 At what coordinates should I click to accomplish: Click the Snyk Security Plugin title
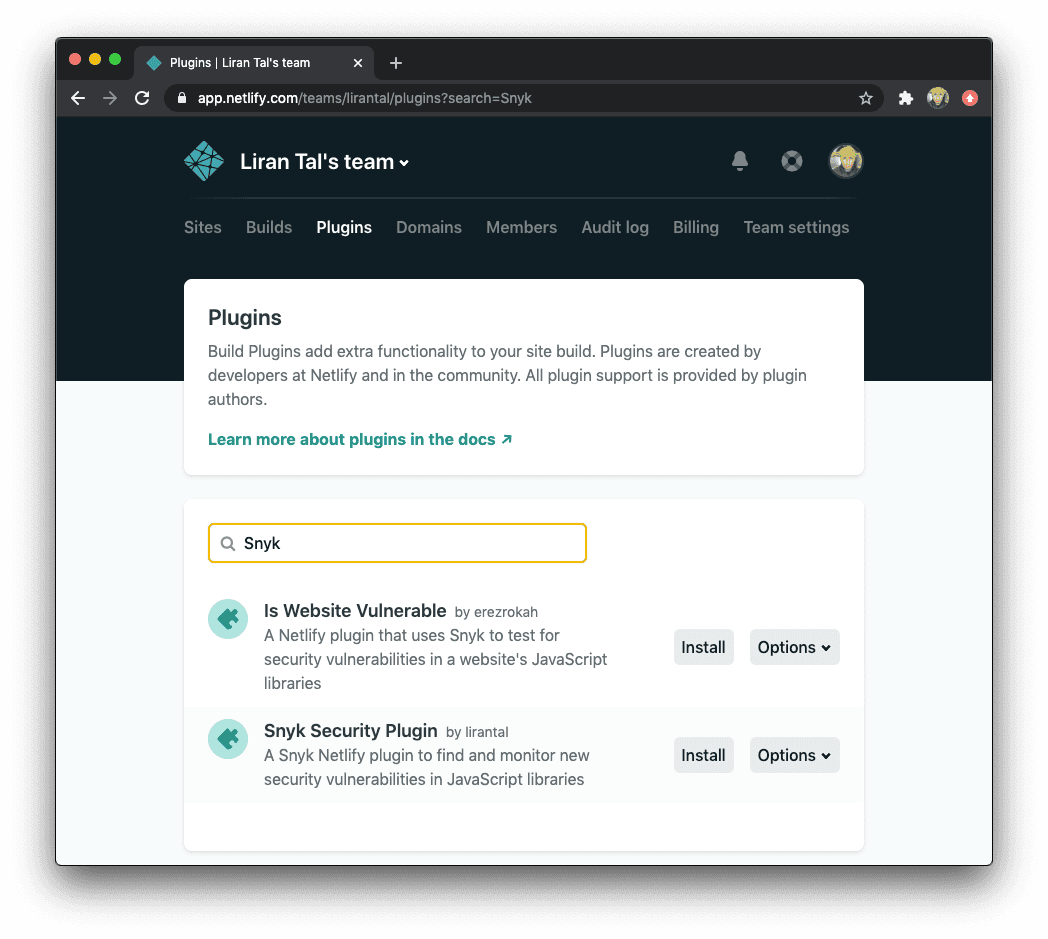click(351, 730)
